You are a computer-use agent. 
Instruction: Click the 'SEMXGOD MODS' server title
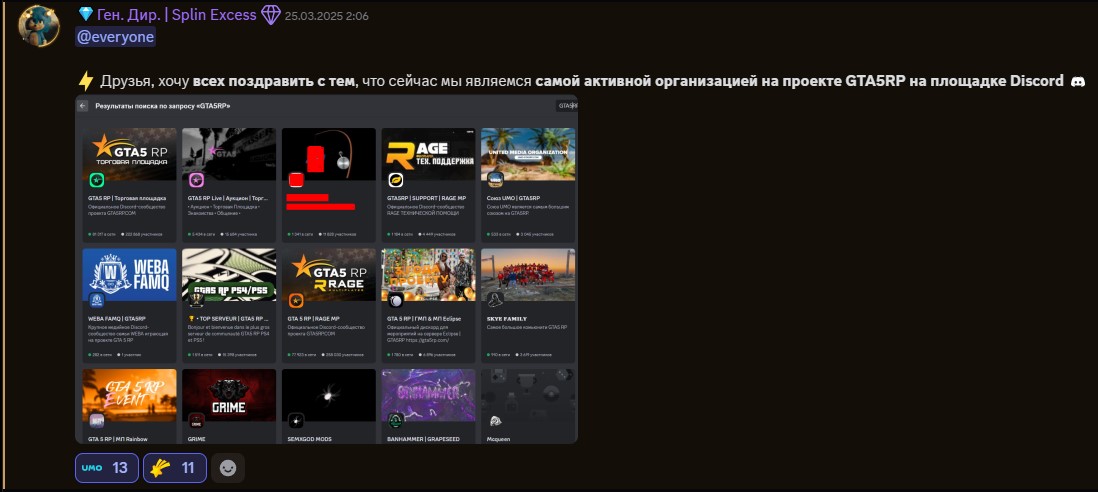click(x=310, y=440)
